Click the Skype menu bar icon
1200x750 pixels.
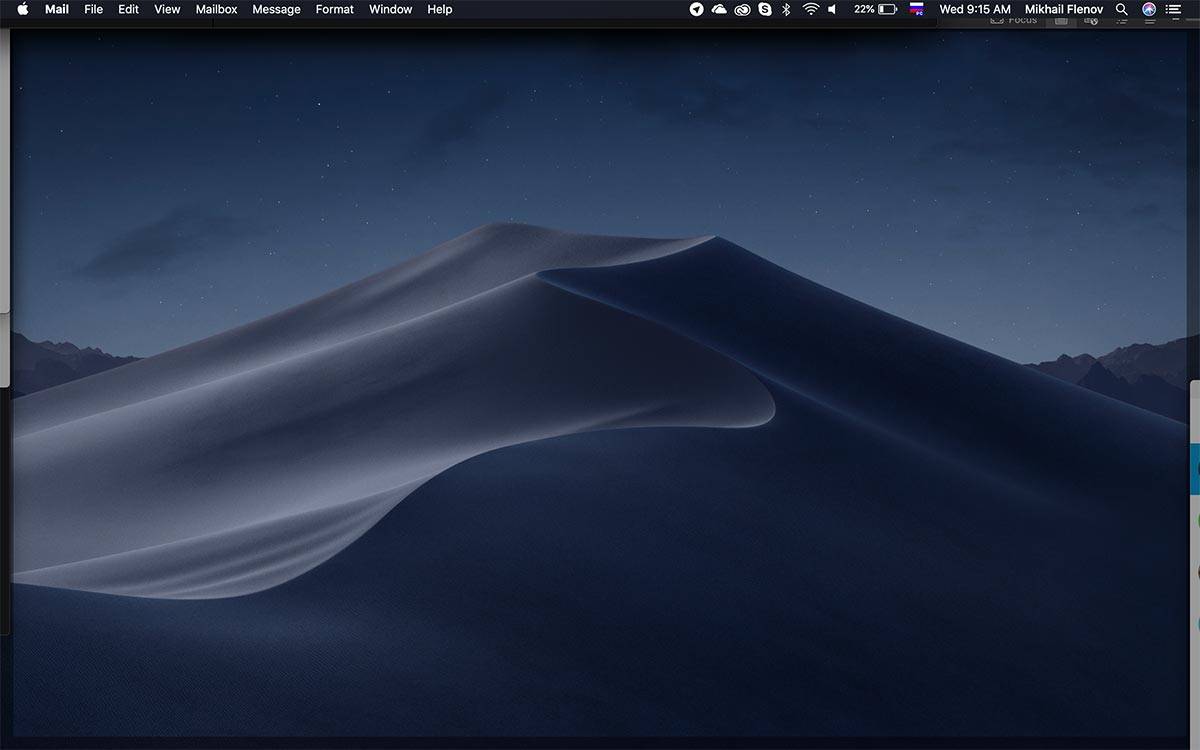click(765, 9)
